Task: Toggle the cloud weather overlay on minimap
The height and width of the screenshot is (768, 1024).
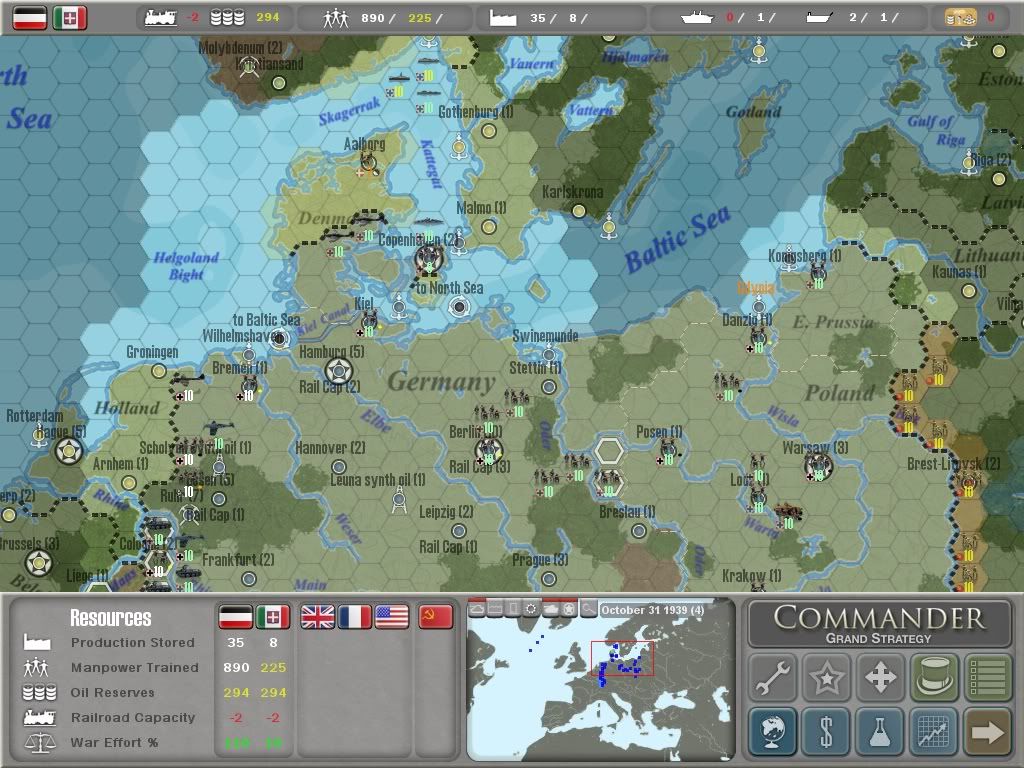Action: [477, 609]
